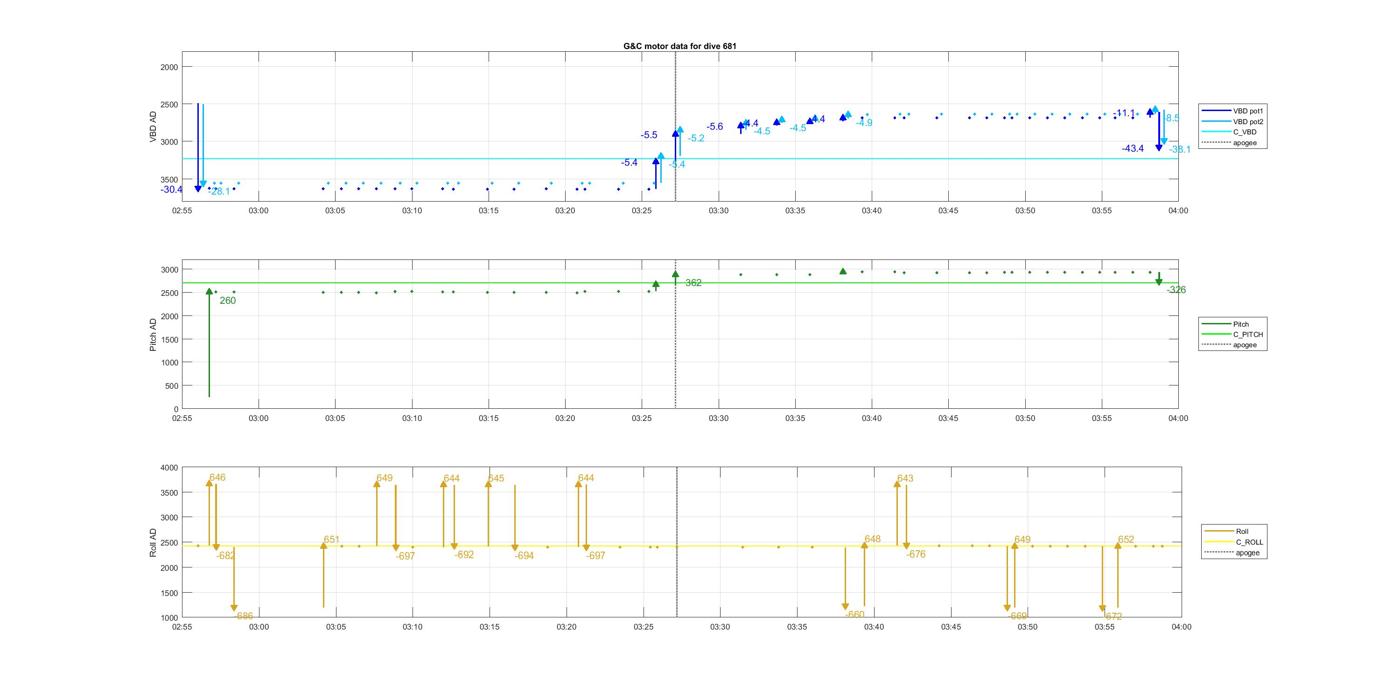This screenshot has width=1400, height=693.
Task: Click the "643" roll data label
Action: (x=905, y=479)
